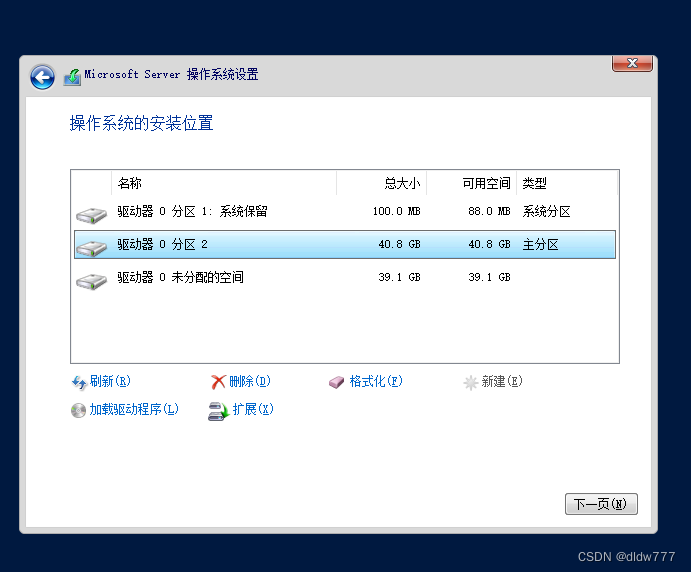The image size is (691, 572).
Task: Create a new partition via 新建(E)
Action: click(502, 381)
